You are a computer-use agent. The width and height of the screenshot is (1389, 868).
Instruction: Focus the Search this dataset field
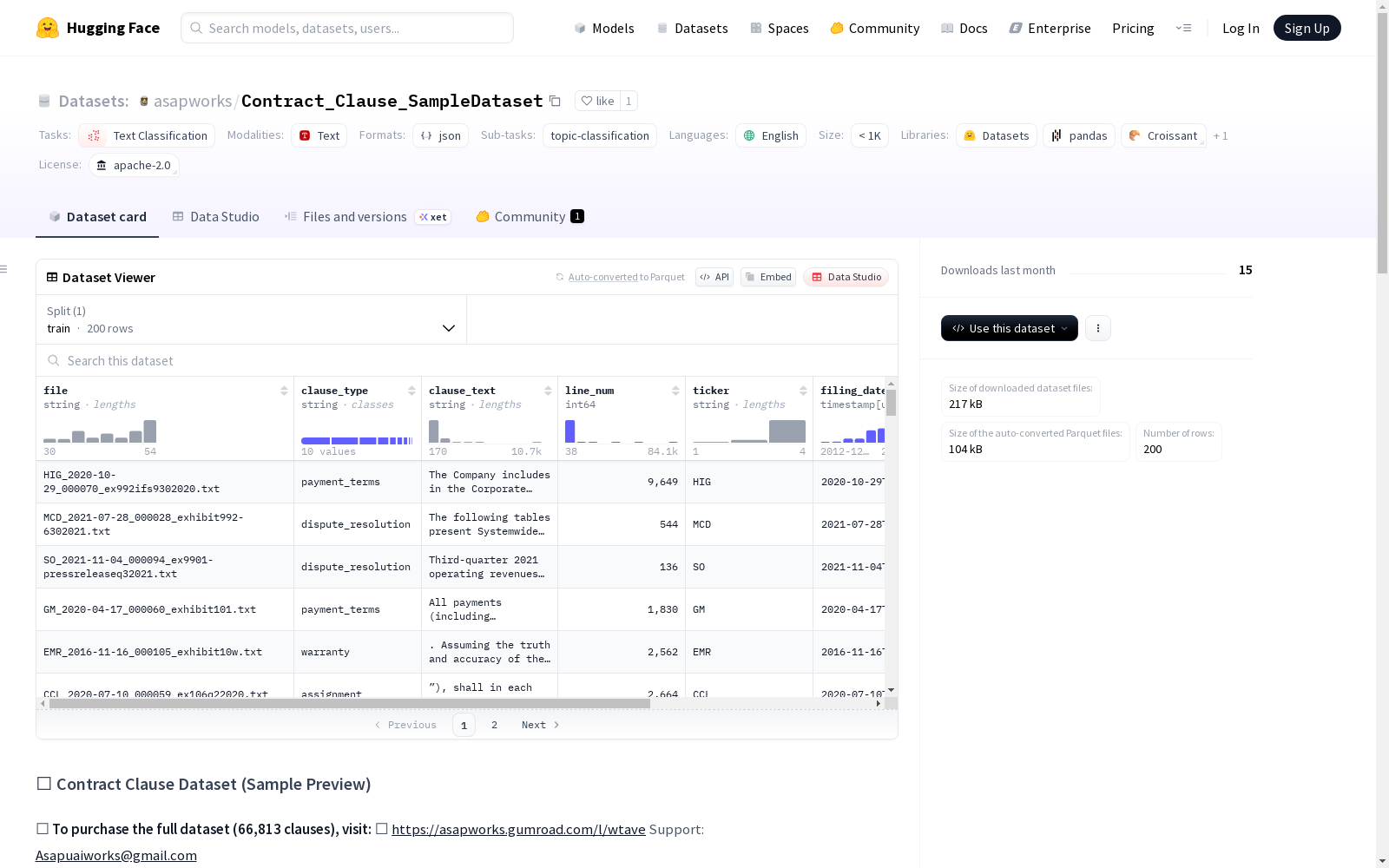[x=467, y=360]
